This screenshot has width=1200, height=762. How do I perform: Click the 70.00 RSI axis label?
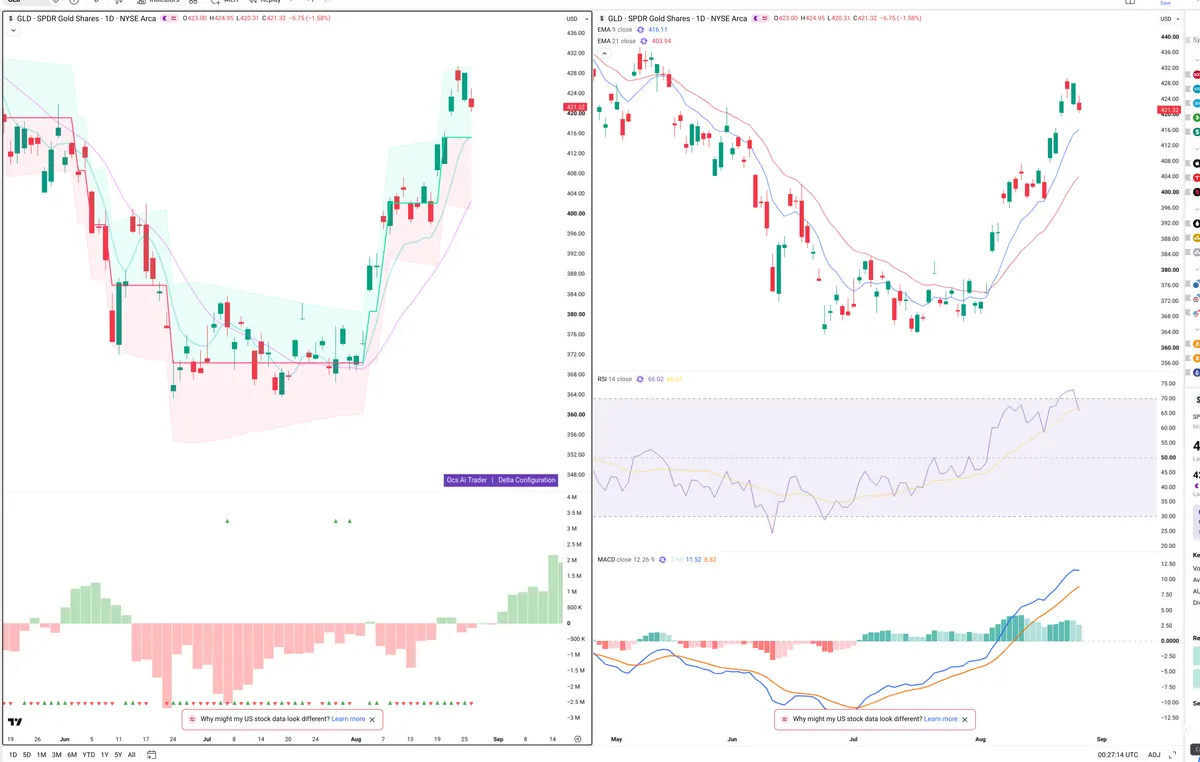[x=1167, y=398]
